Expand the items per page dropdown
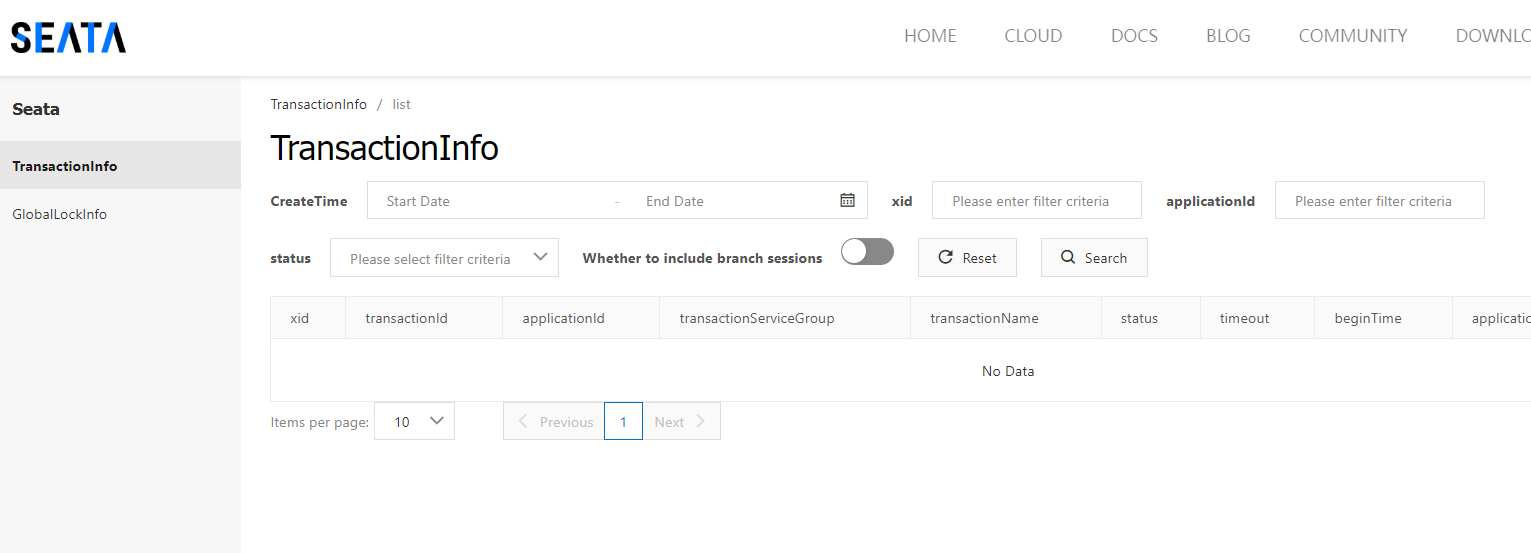The width and height of the screenshot is (1531, 553). pyautogui.click(x=414, y=421)
